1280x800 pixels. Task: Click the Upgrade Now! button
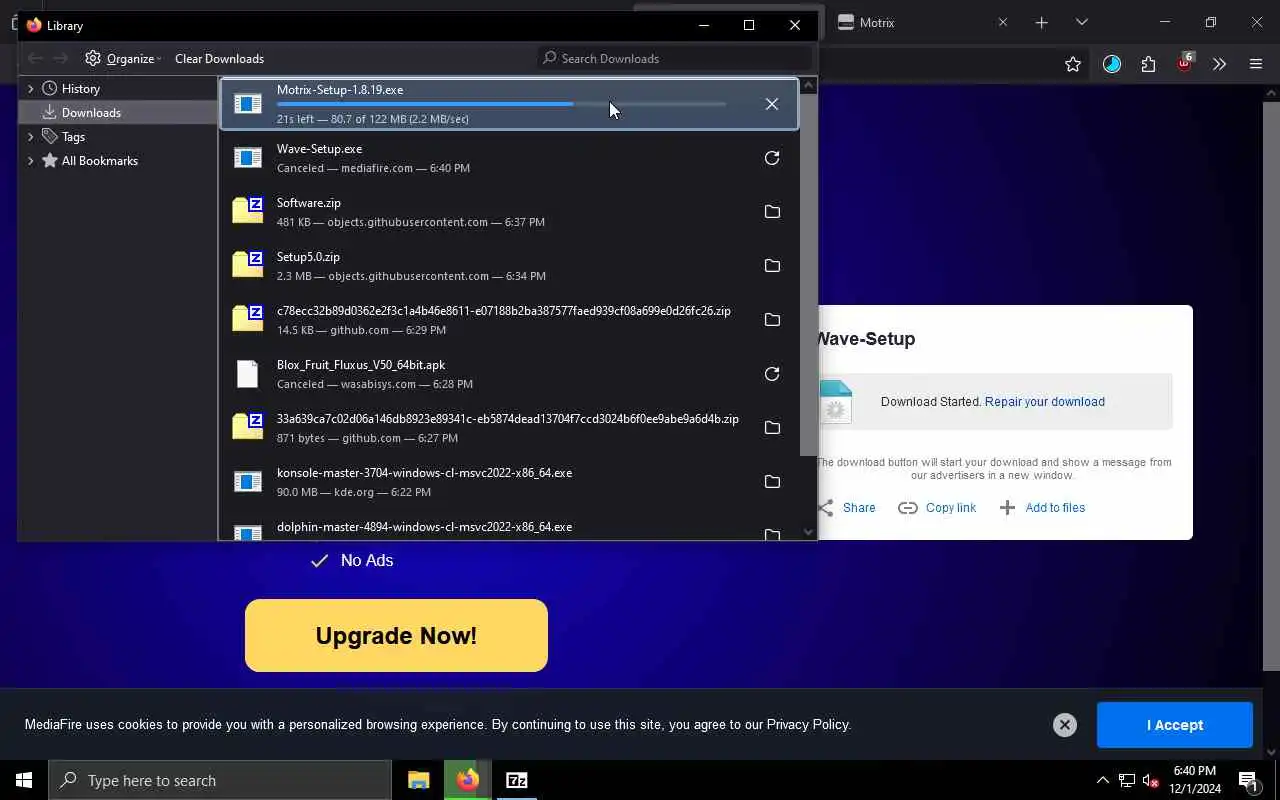coord(396,636)
